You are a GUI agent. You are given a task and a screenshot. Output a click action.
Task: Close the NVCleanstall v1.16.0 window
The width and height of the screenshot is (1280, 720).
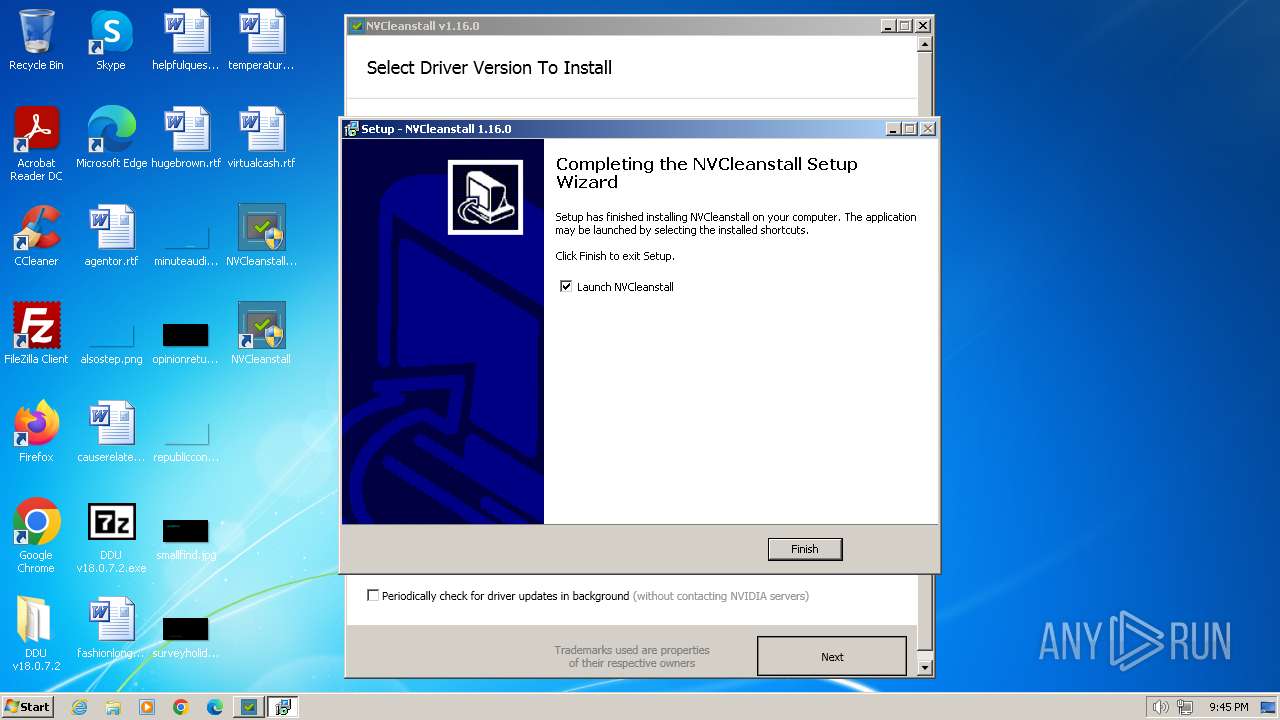[923, 26]
